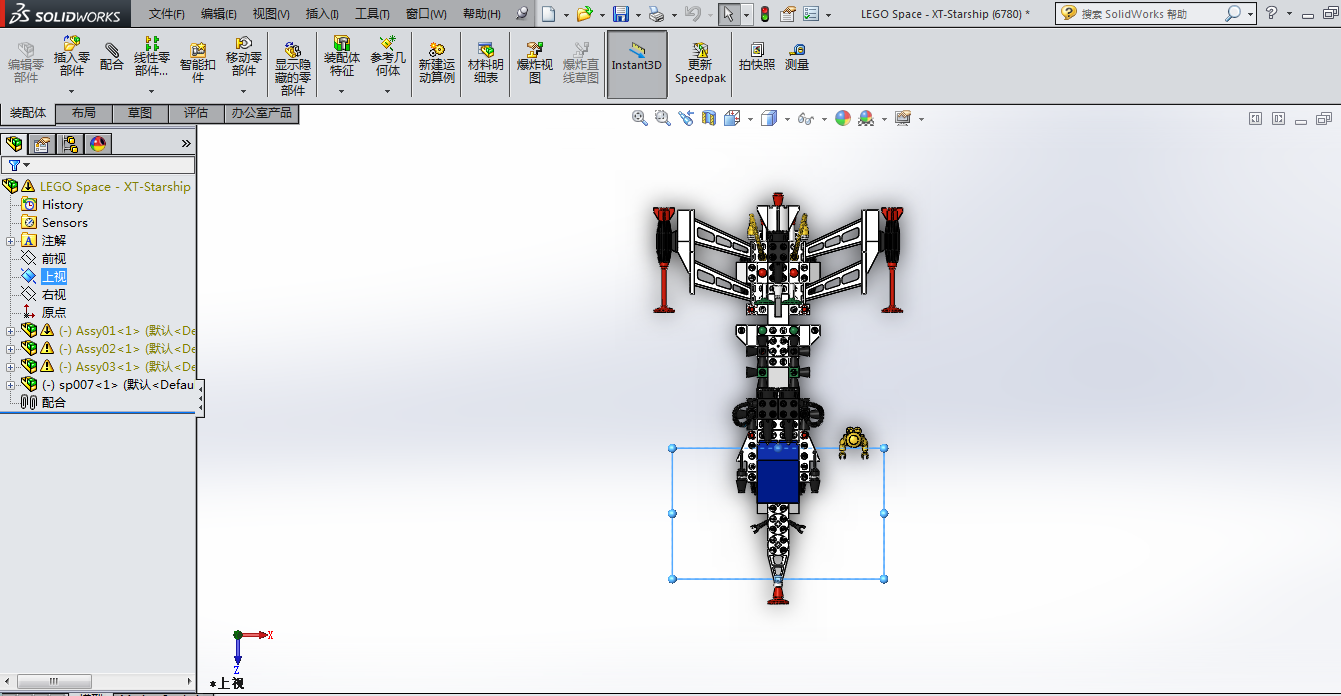Expand the 注解 (Annotations) tree node

click(11, 241)
